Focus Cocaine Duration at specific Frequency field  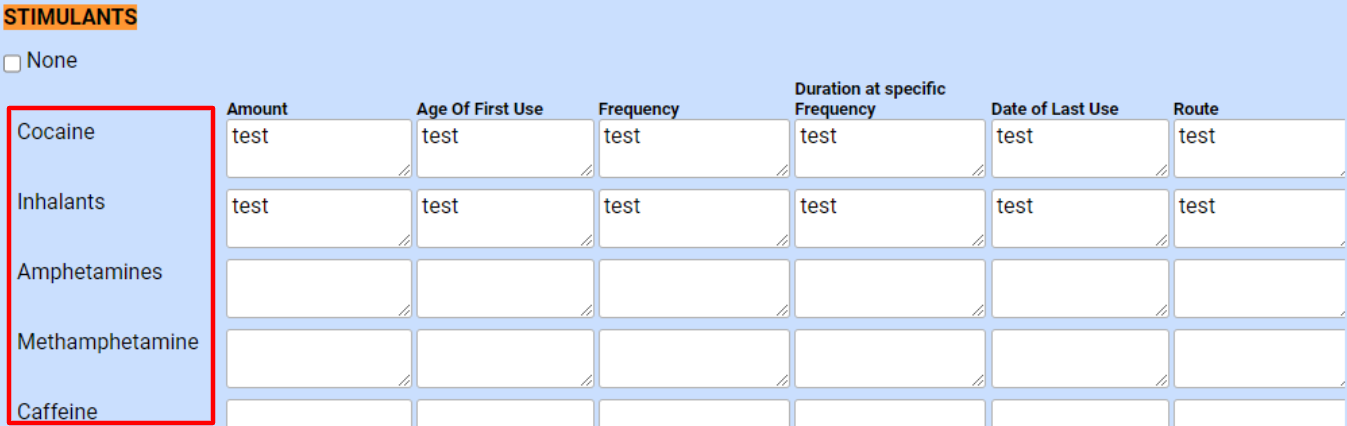[x=890, y=148]
